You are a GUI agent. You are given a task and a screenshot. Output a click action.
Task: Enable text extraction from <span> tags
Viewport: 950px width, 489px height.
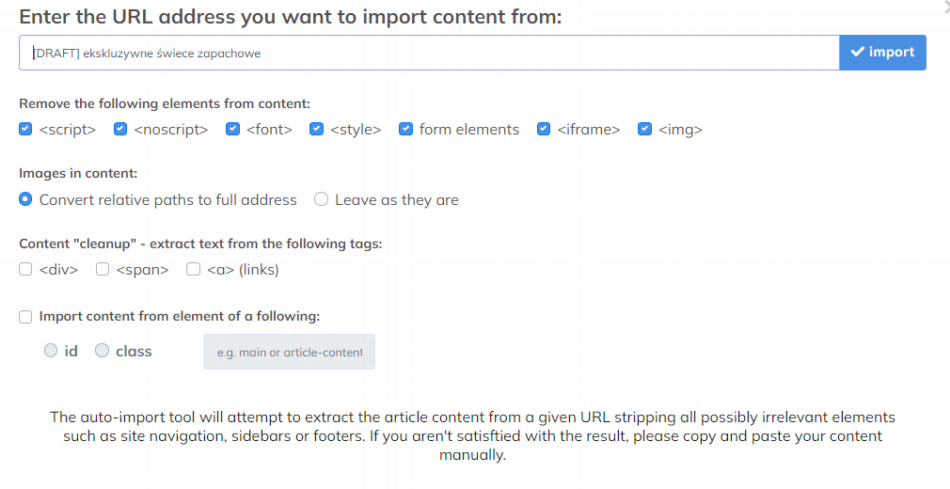click(102, 269)
